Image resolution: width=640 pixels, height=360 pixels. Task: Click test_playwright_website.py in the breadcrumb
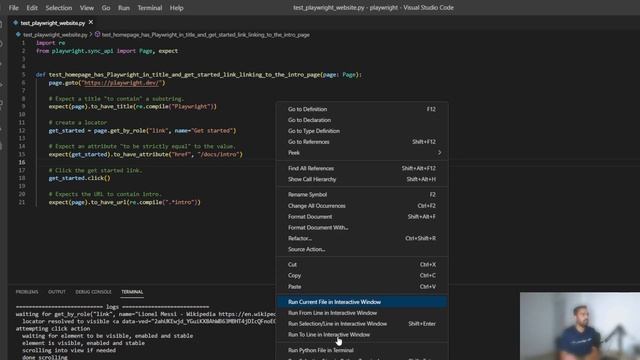pos(56,35)
